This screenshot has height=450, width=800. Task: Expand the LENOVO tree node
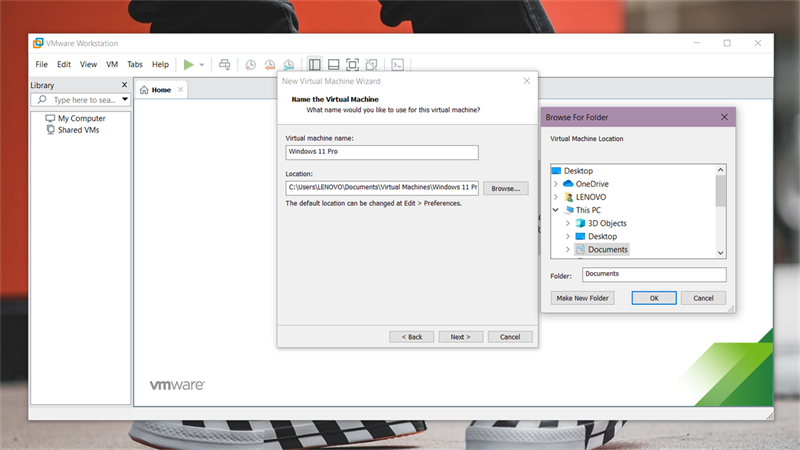[x=556, y=197]
